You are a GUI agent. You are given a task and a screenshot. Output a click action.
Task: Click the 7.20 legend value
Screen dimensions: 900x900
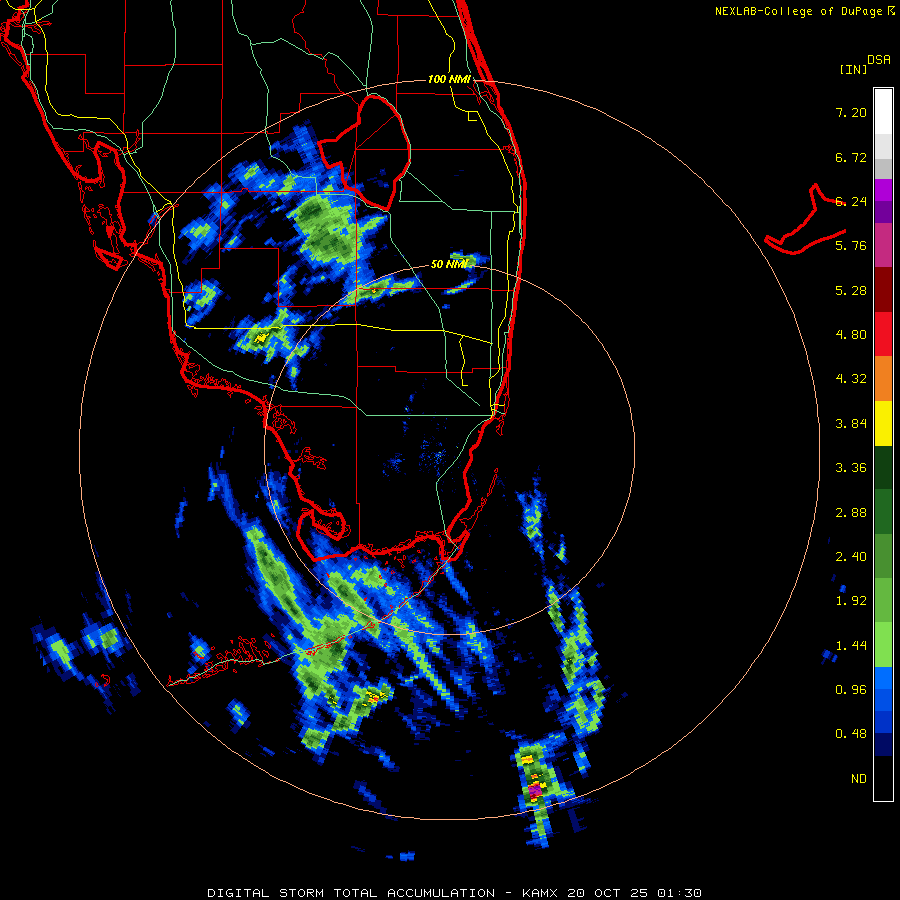851,112
